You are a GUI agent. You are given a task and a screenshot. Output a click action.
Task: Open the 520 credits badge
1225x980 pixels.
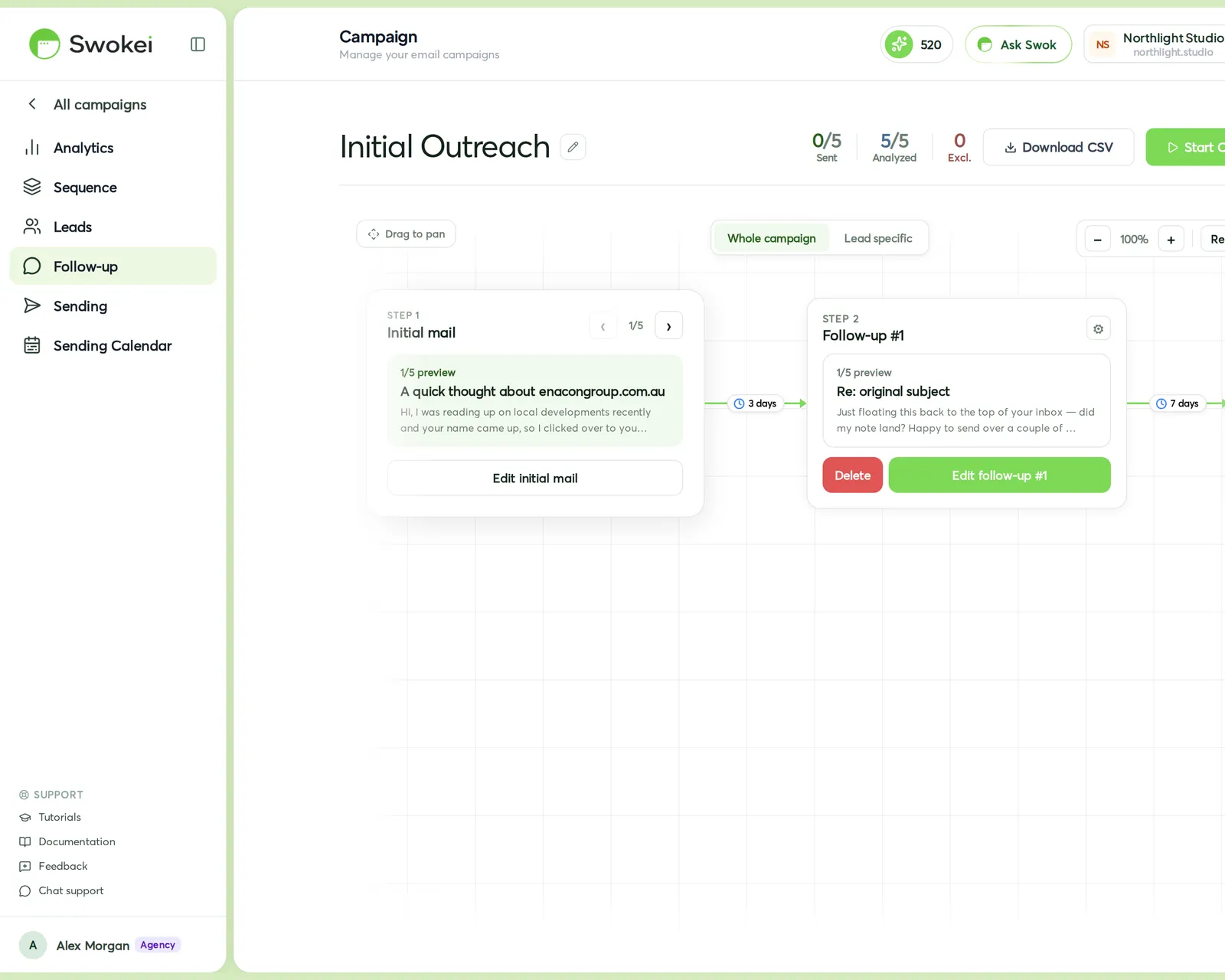[916, 44]
